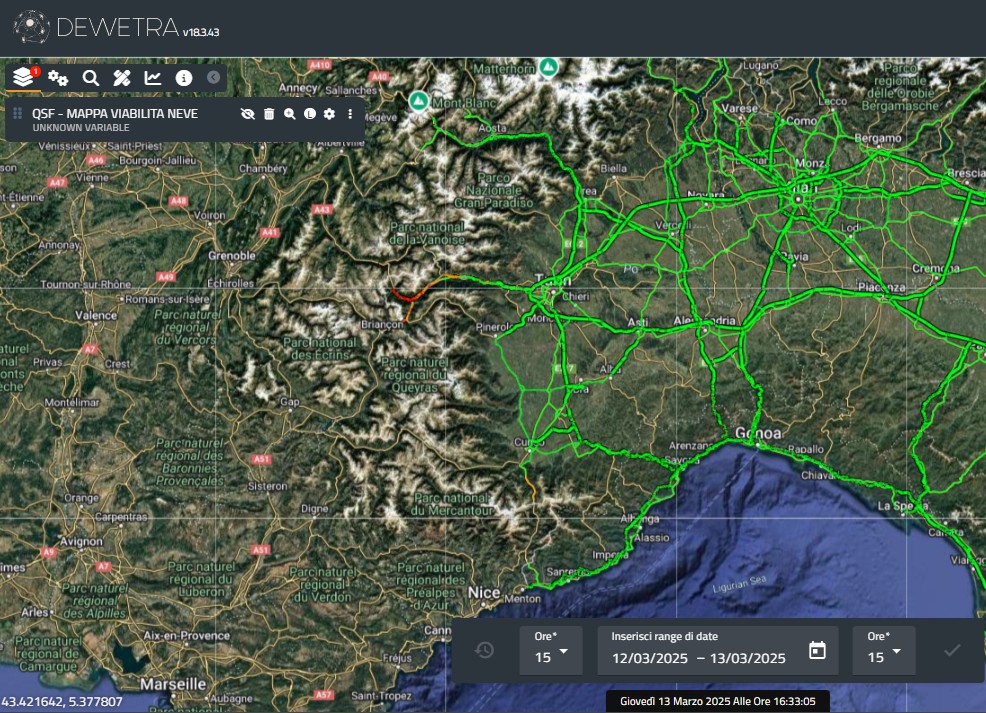Click the history reset clock icon
986x713 pixels.
pos(485,651)
